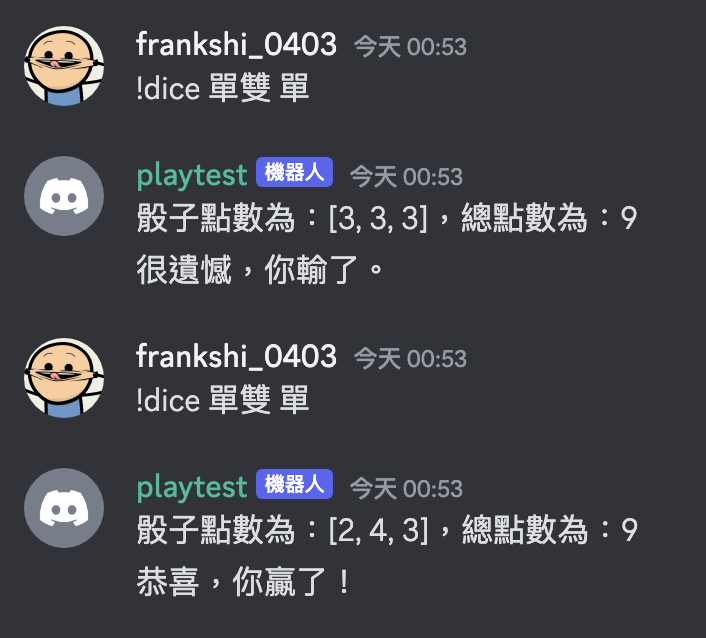Click timestamp 今天 00:53 on first frankshi message
The height and width of the screenshot is (638, 706).
click(x=410, y=47)
